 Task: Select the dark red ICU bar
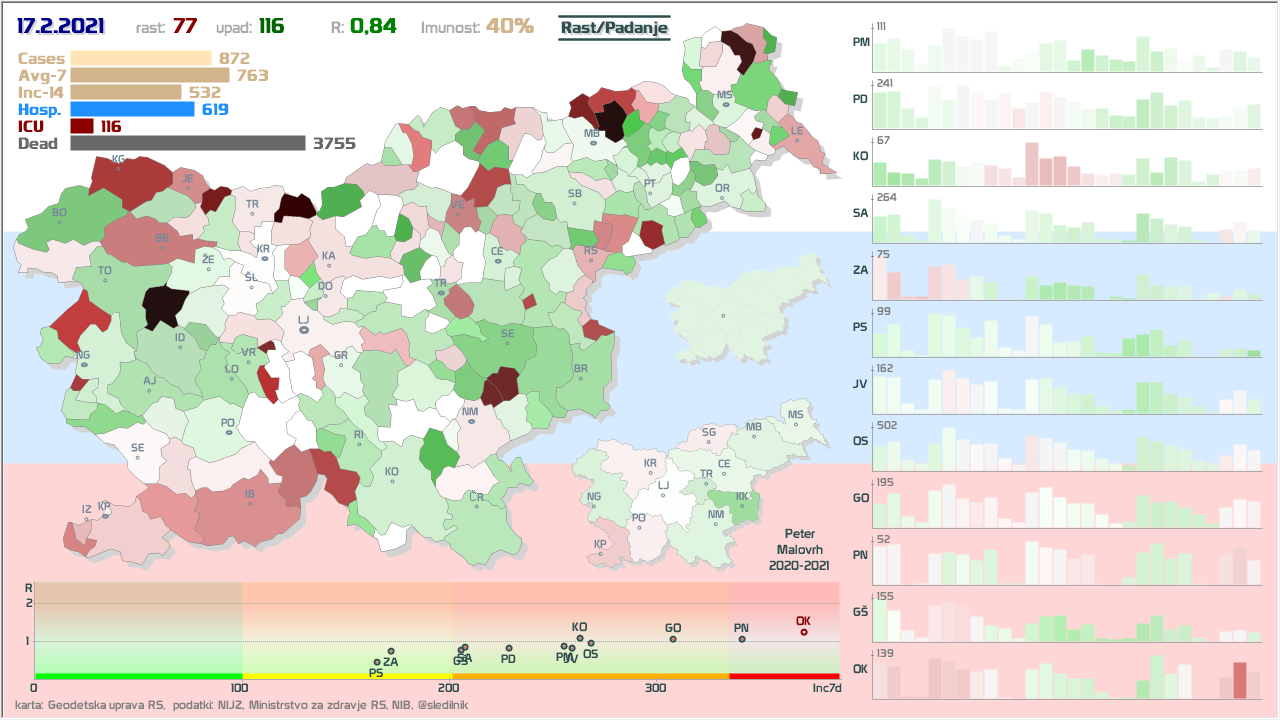[x=81, y=126]
